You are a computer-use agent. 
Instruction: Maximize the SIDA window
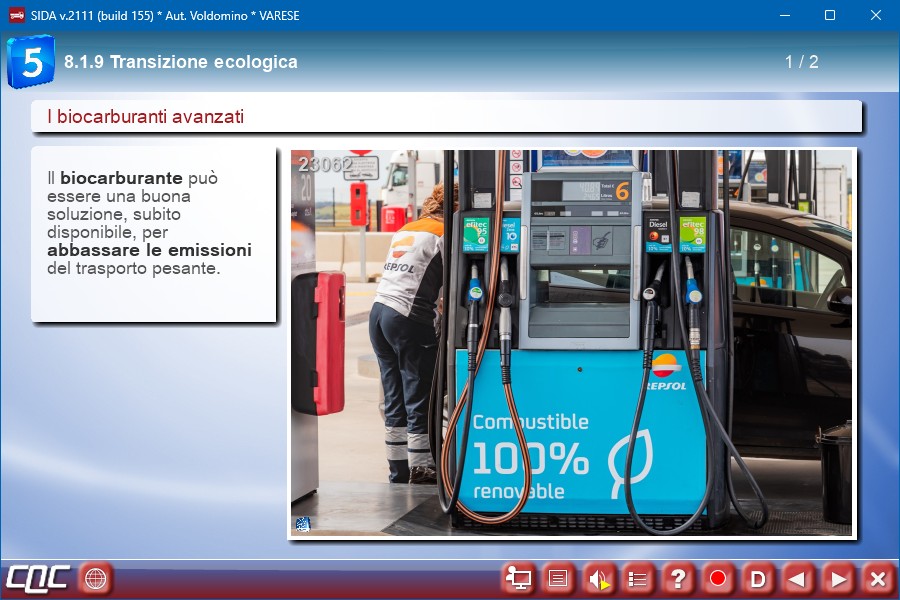click(829, 16)
